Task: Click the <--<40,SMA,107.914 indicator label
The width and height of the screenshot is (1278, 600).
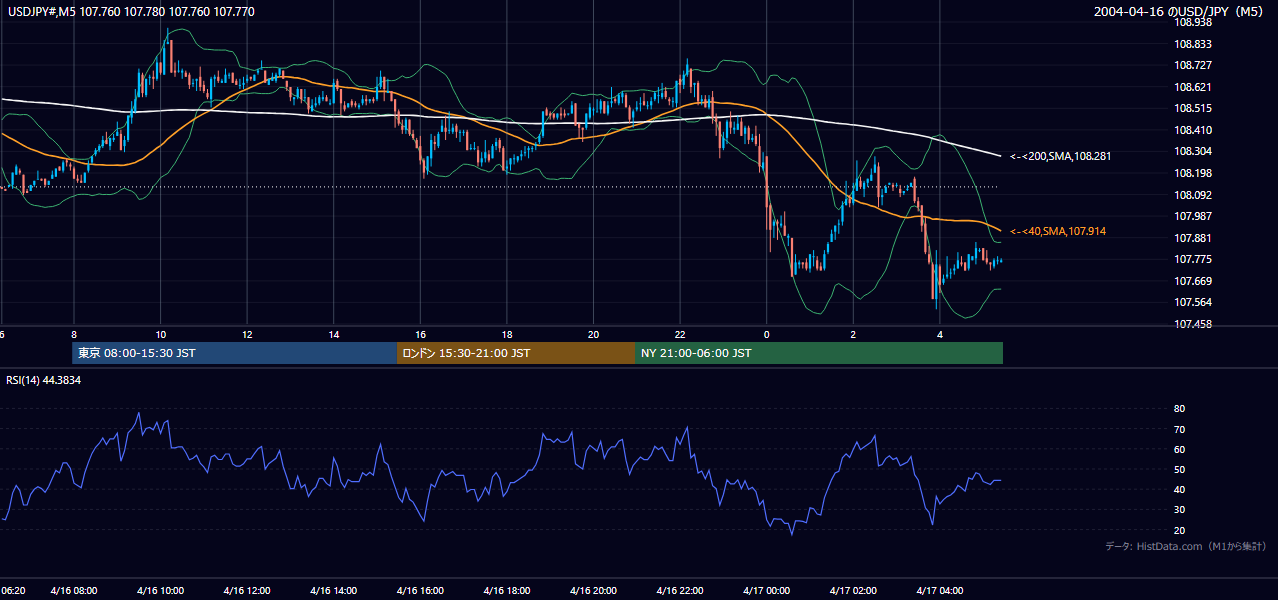Action: (1057, 231)
